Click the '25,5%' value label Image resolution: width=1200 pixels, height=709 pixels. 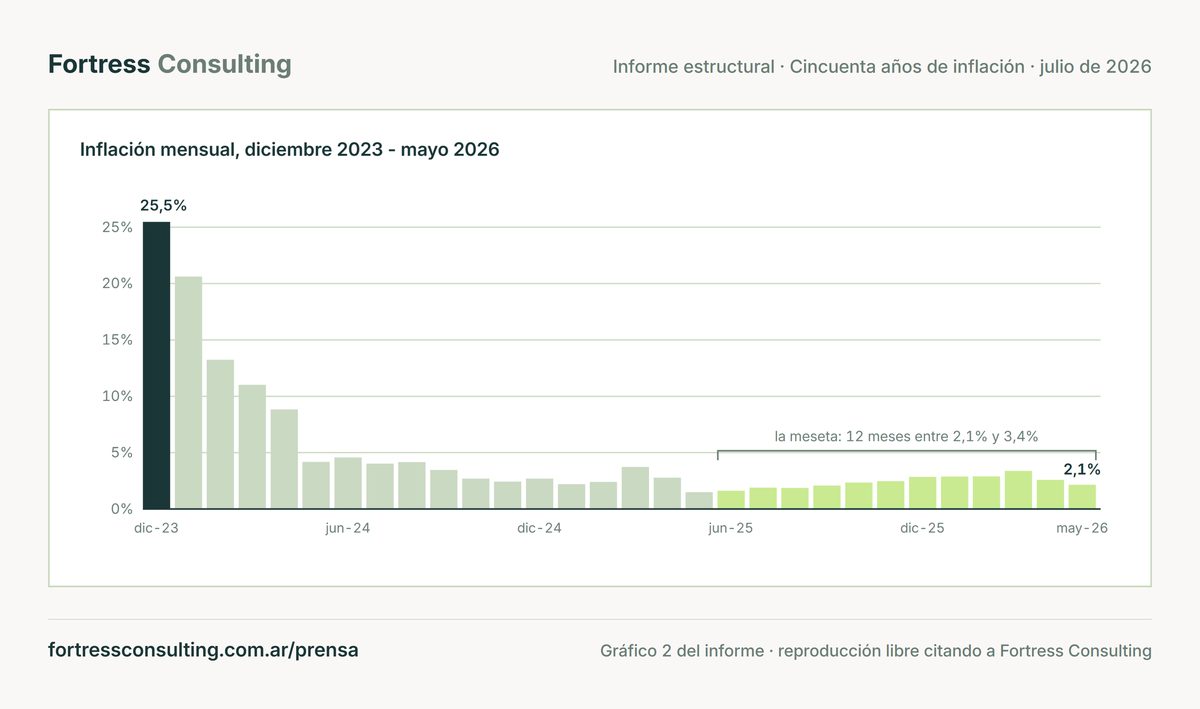tap(163, 205)
